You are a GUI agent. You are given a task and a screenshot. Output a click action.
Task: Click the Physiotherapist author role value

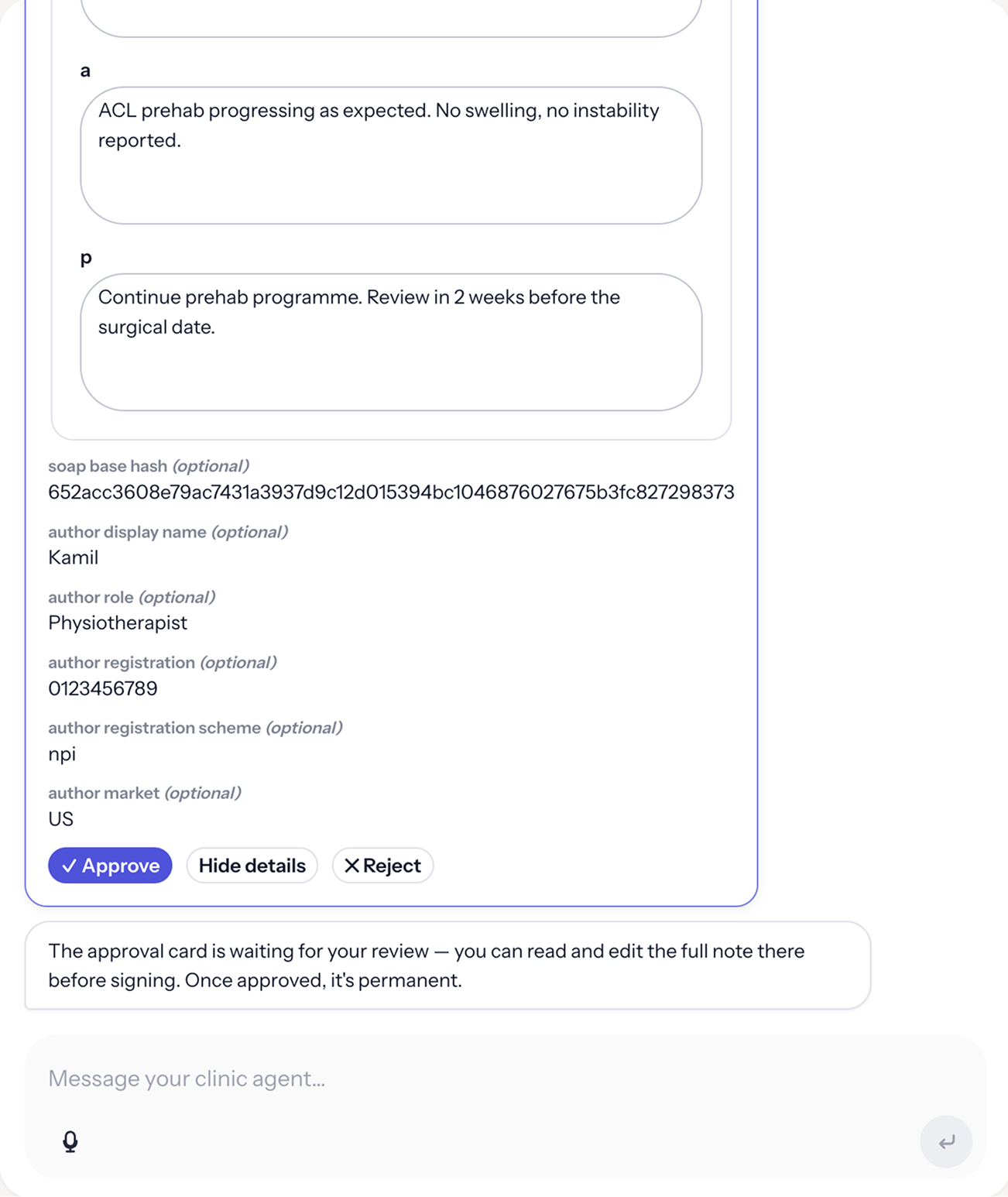(118, 623)
